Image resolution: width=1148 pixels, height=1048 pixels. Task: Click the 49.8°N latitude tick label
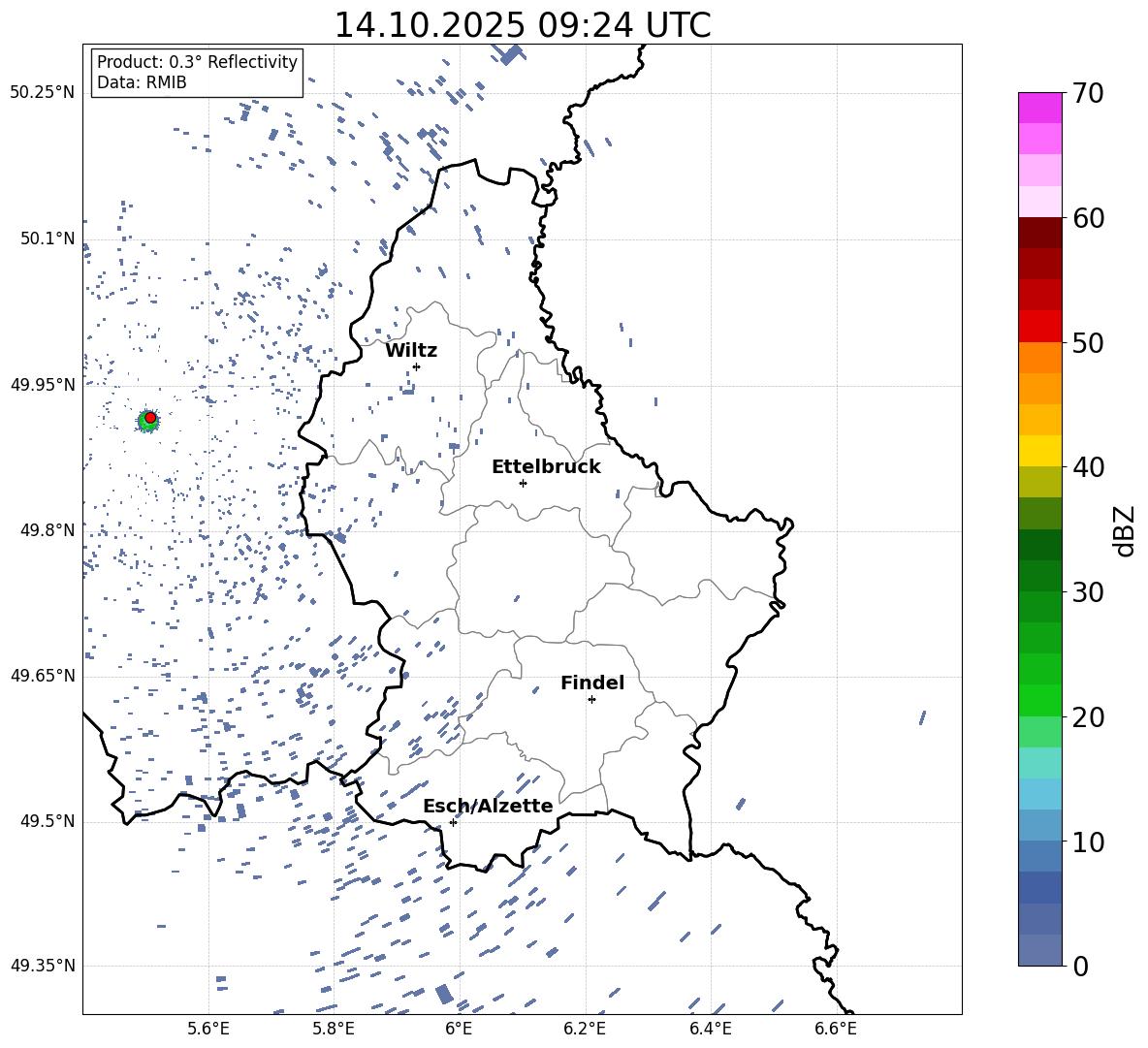(48, 530)
